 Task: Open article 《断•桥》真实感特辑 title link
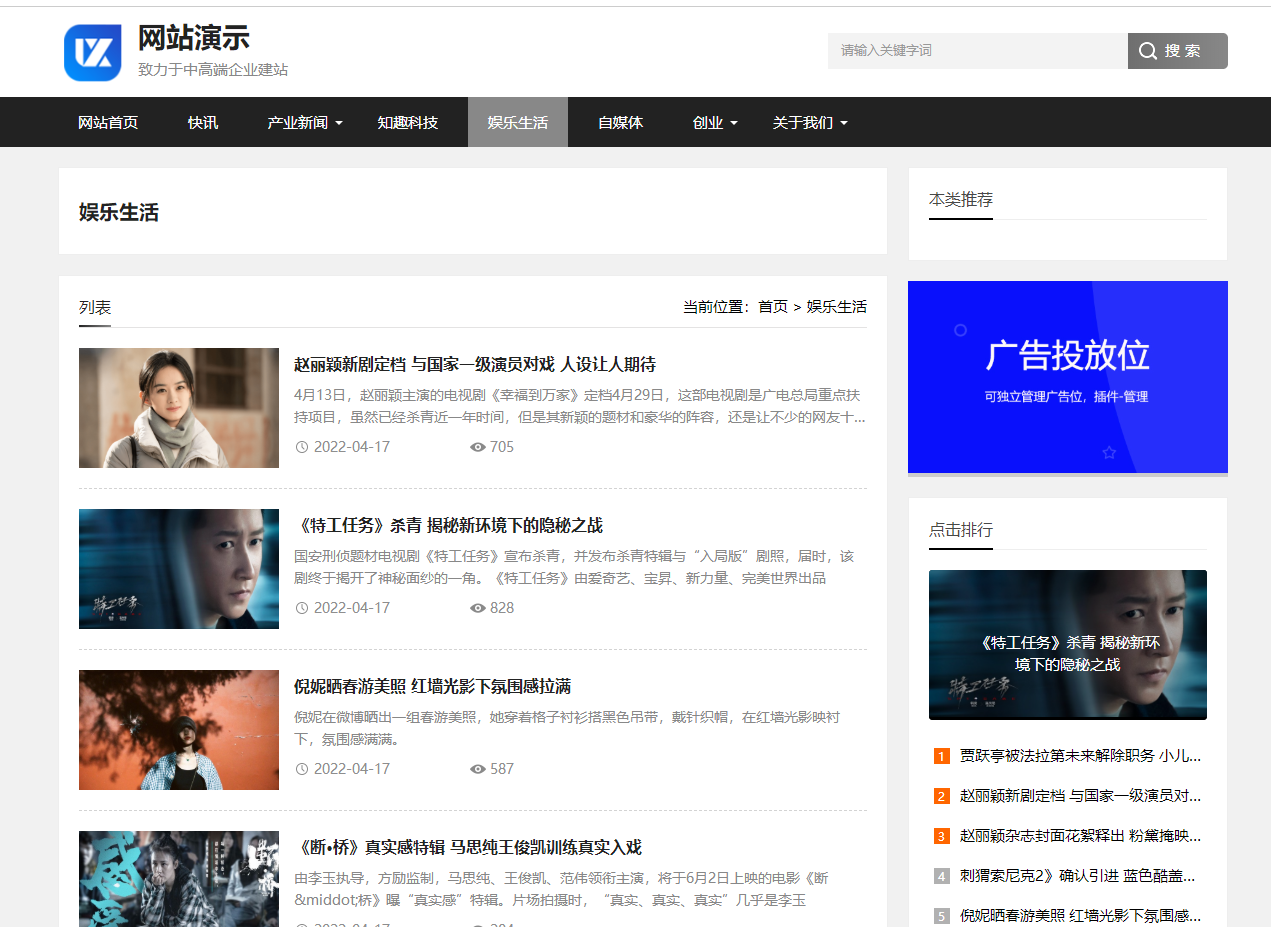coord(468,847)
